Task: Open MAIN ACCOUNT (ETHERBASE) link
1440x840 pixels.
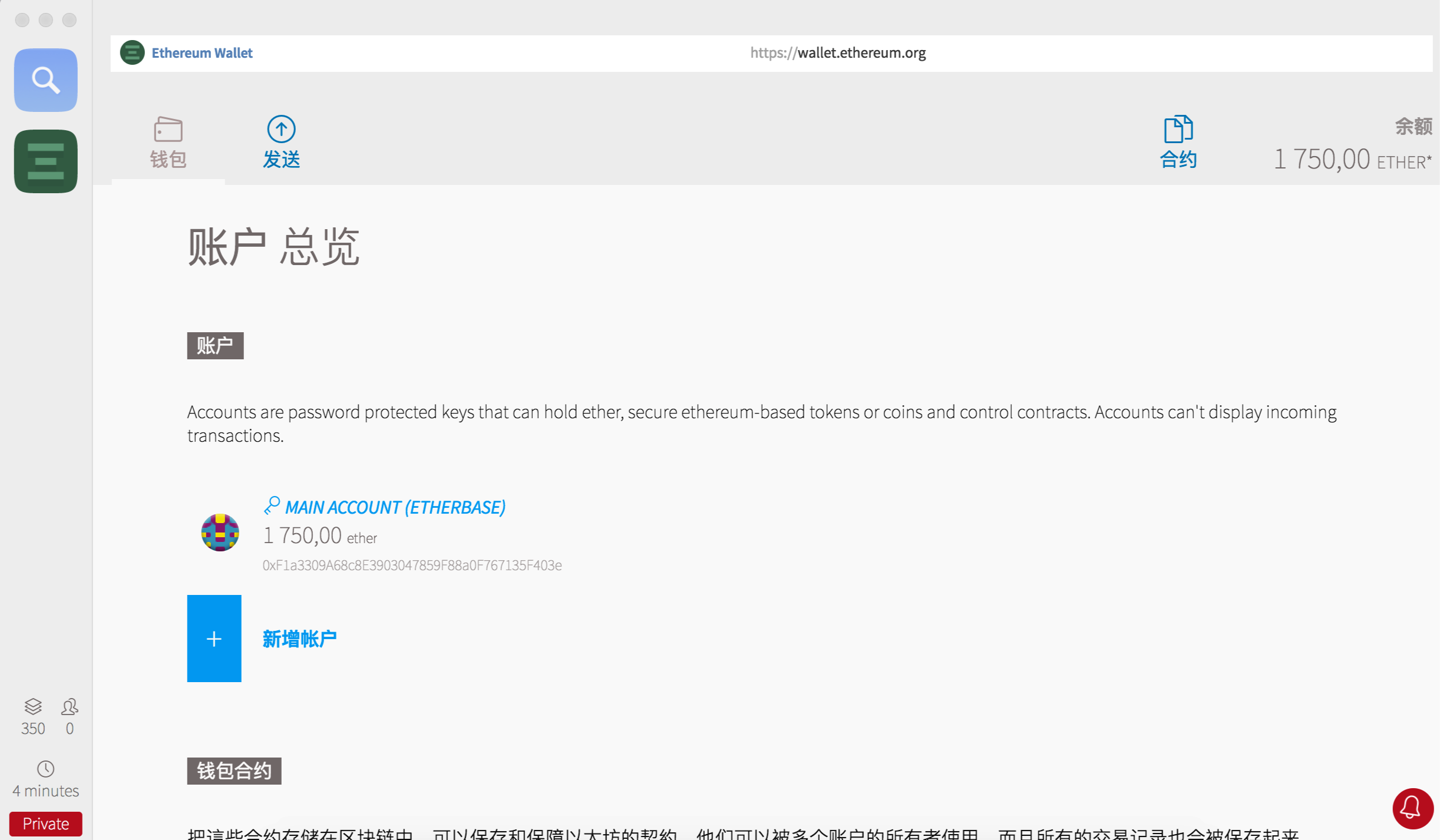Action: [x=395, y=507]
